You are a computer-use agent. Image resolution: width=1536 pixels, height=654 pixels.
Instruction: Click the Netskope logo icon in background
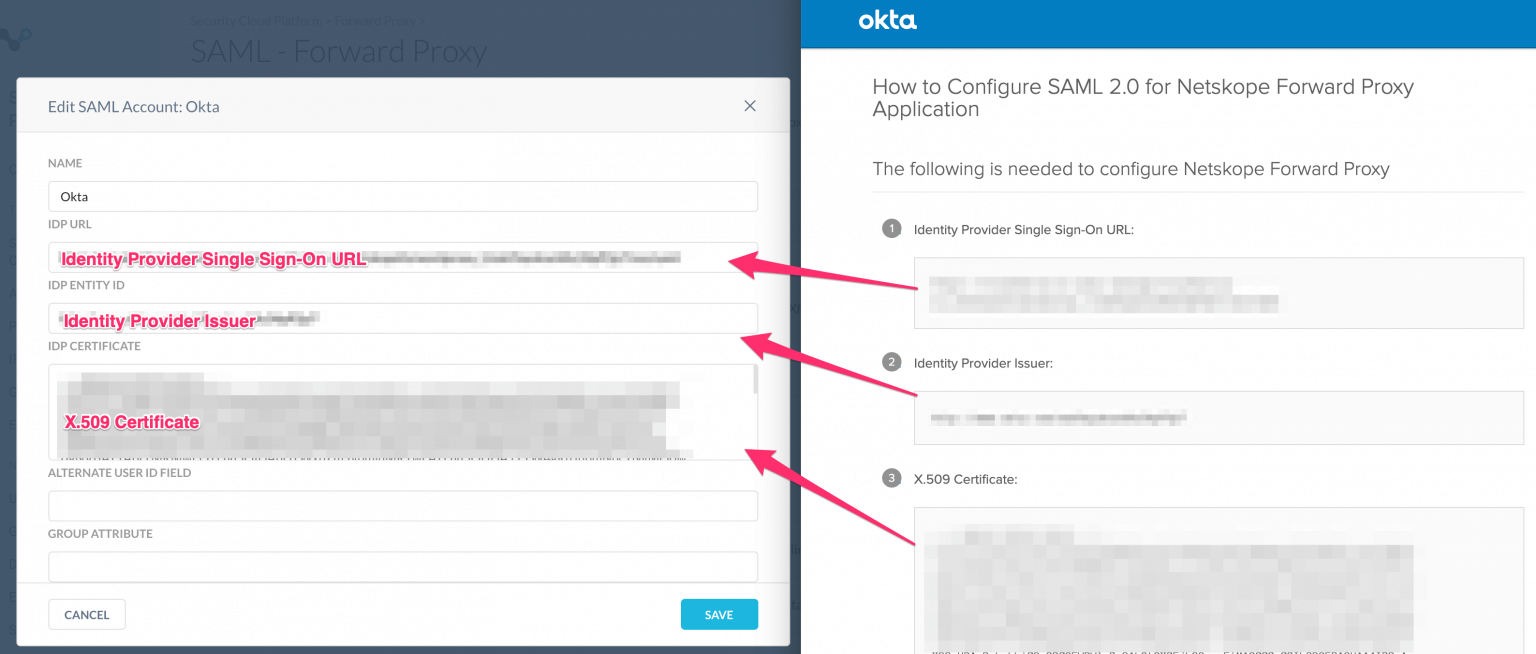(17, 38)
